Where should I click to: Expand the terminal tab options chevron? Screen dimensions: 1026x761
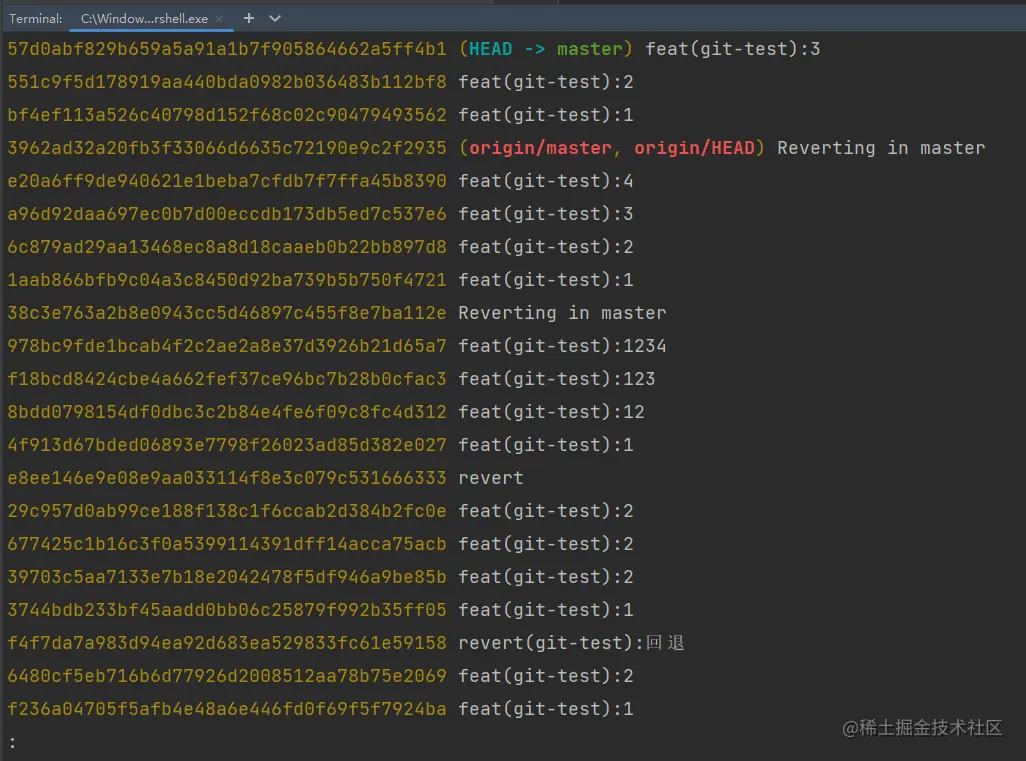coord(275,18)
